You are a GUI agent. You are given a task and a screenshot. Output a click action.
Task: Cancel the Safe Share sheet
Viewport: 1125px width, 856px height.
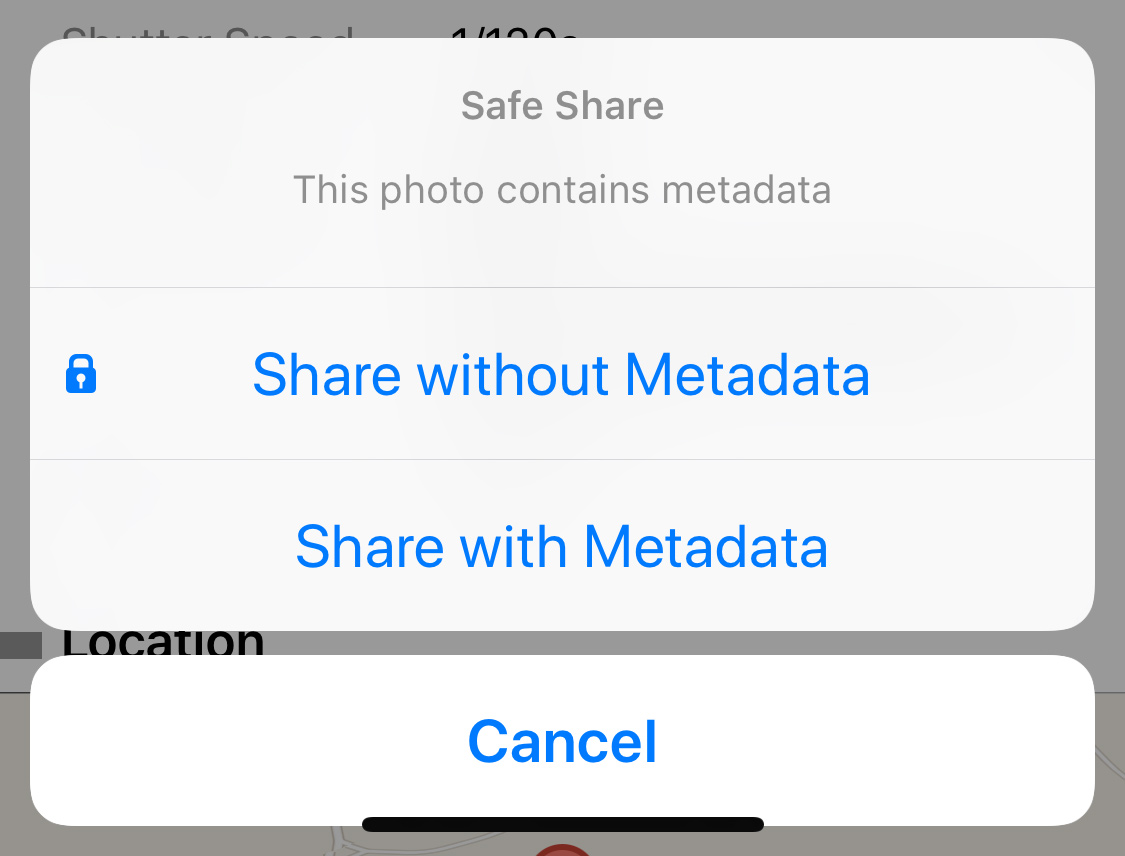coord(562,740)
